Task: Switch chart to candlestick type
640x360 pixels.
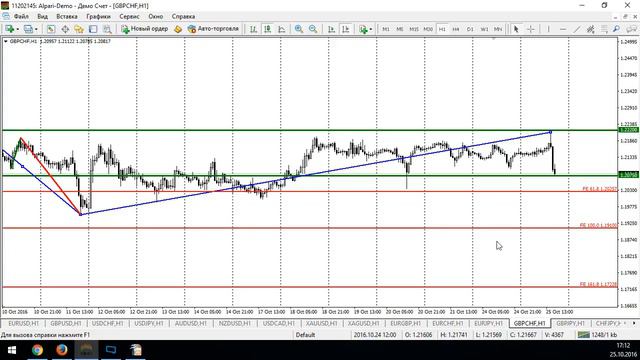Action: click(267, 29)
